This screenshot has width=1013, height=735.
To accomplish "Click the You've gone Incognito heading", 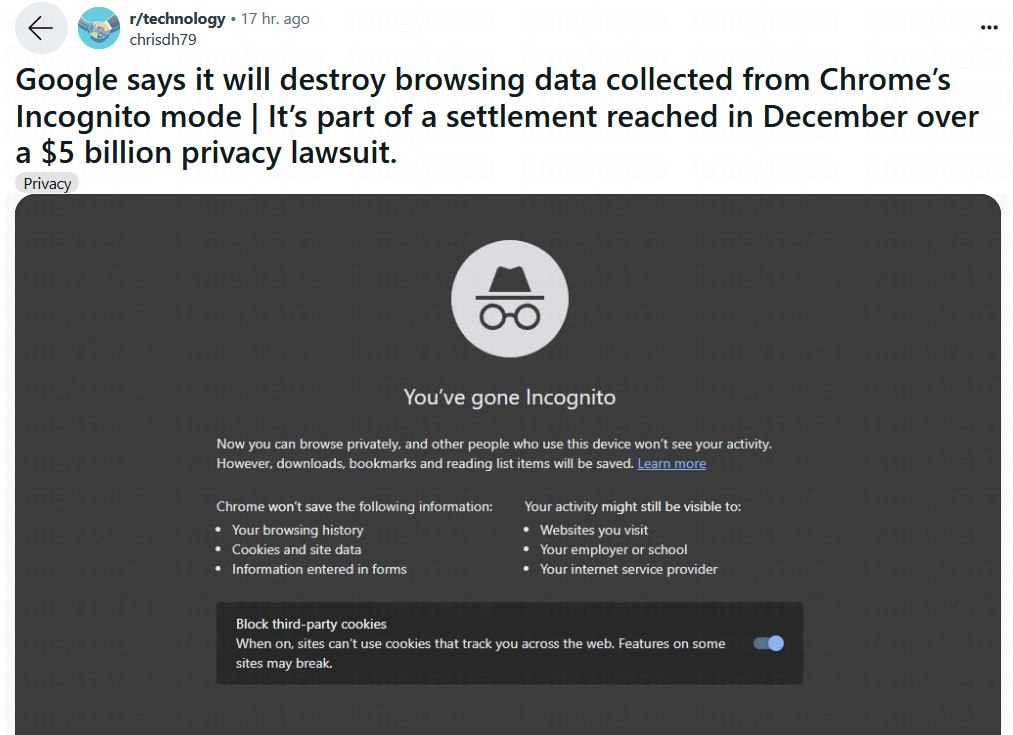I will tap(509, 397).
